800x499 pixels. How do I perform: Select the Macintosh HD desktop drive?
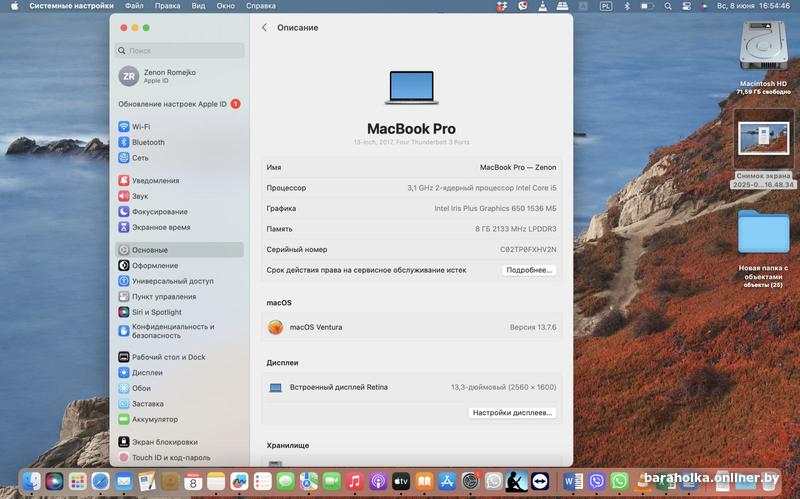(x=763, y=58)
